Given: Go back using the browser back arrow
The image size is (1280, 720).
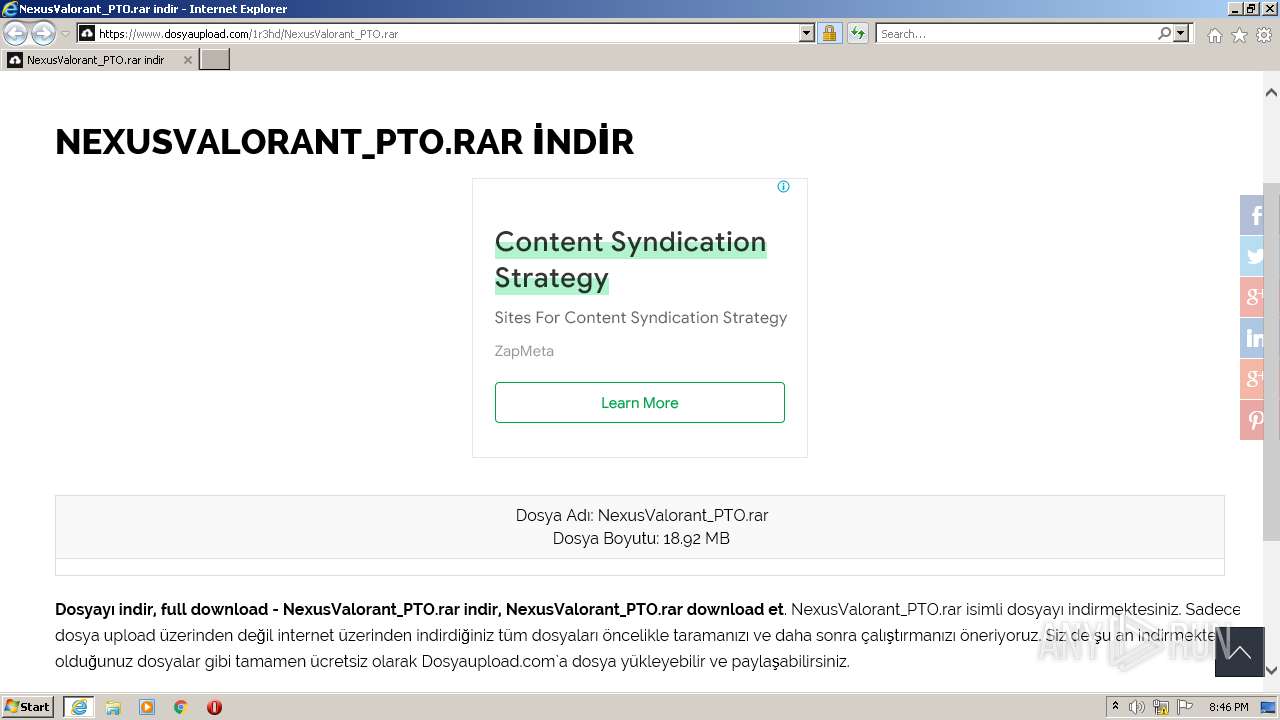Looking at the screenshot, I should pyautogui.click(x=16, y=33).
